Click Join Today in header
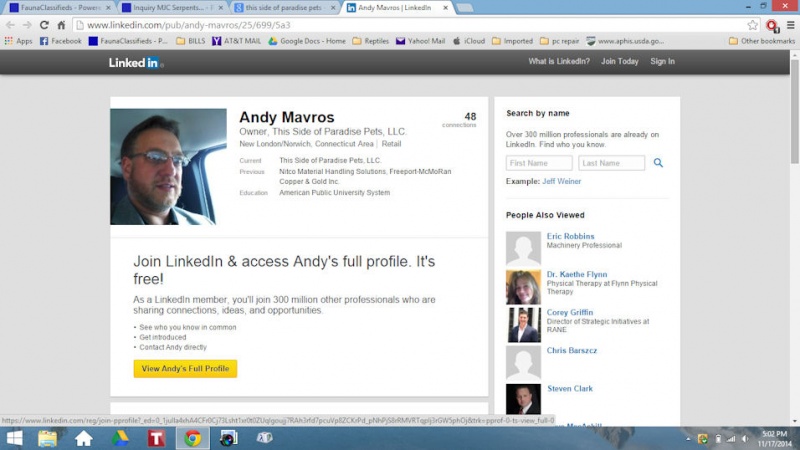 (619, 61)
